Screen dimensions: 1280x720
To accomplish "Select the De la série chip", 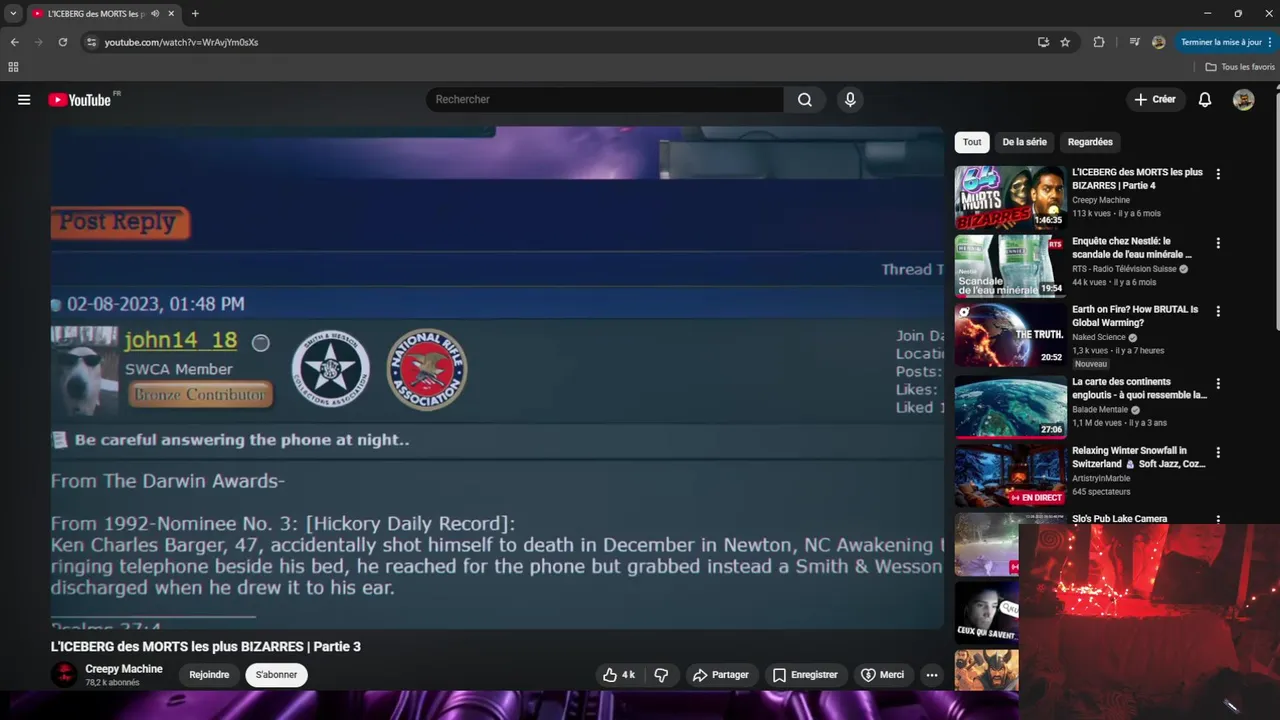I will coord(1024,142).
